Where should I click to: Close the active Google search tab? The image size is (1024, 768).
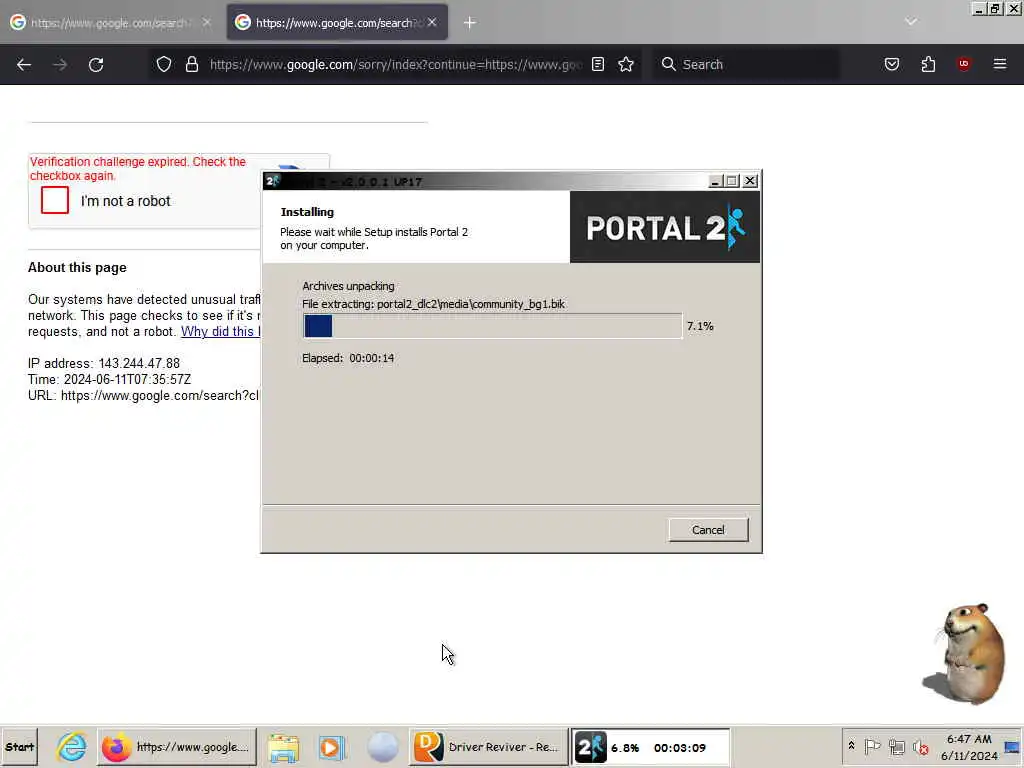[432, 23]
